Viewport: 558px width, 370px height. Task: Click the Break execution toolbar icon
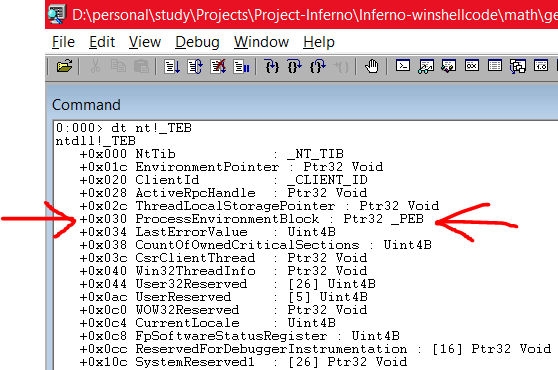point(241,67)
